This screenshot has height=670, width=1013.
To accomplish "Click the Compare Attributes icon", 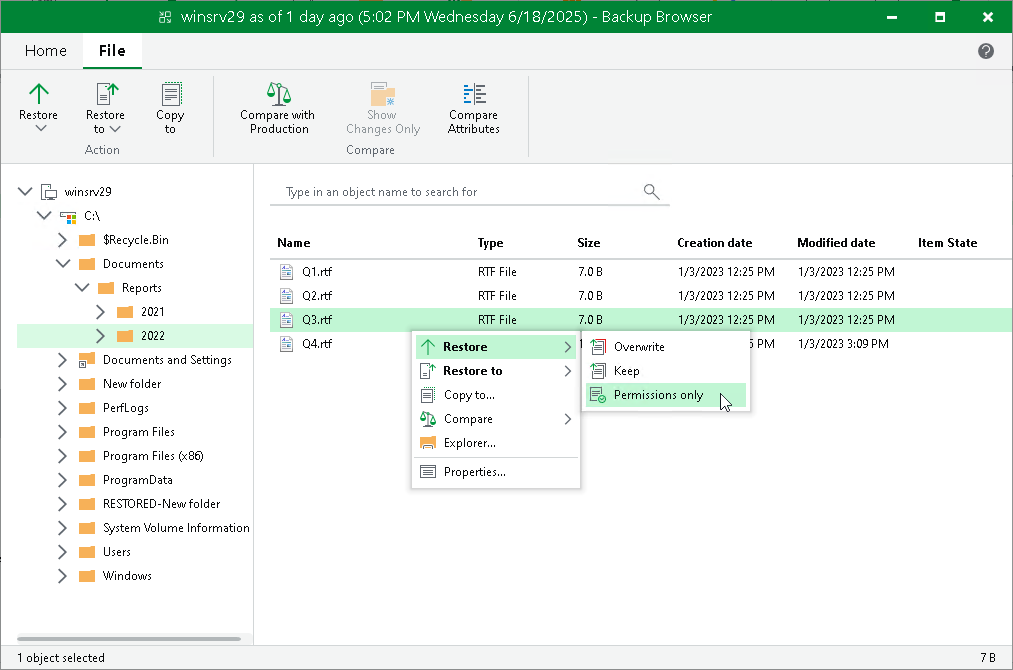I will click(x=474, y=94).
